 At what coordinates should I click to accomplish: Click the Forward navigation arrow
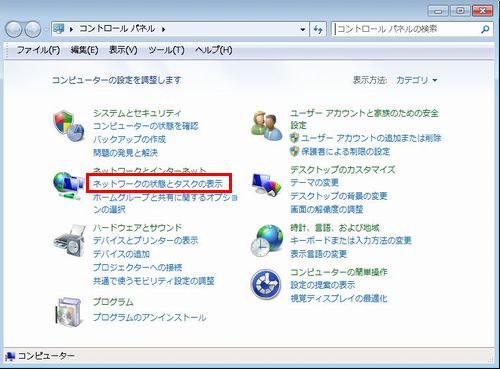[x=33, y=29]
